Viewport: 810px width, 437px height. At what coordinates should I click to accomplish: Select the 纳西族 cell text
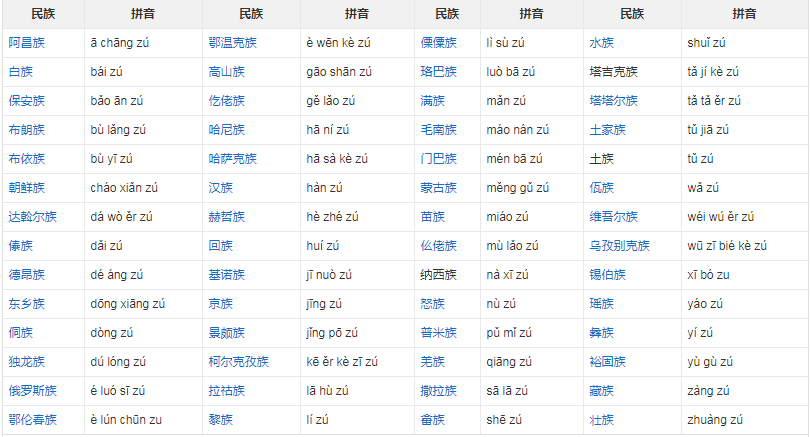click(x=439, y=275)
